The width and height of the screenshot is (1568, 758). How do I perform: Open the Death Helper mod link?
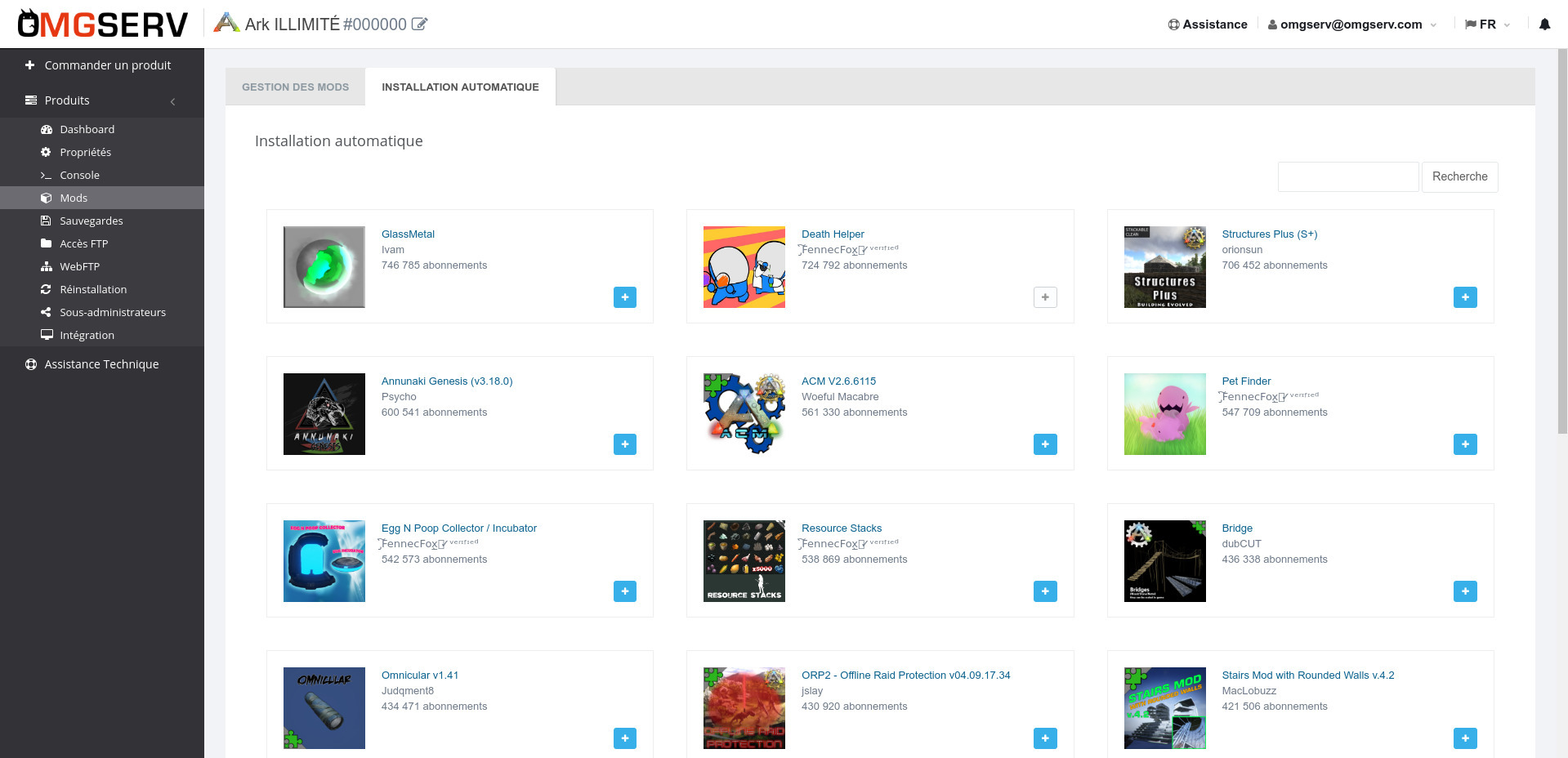pos(833,234)
